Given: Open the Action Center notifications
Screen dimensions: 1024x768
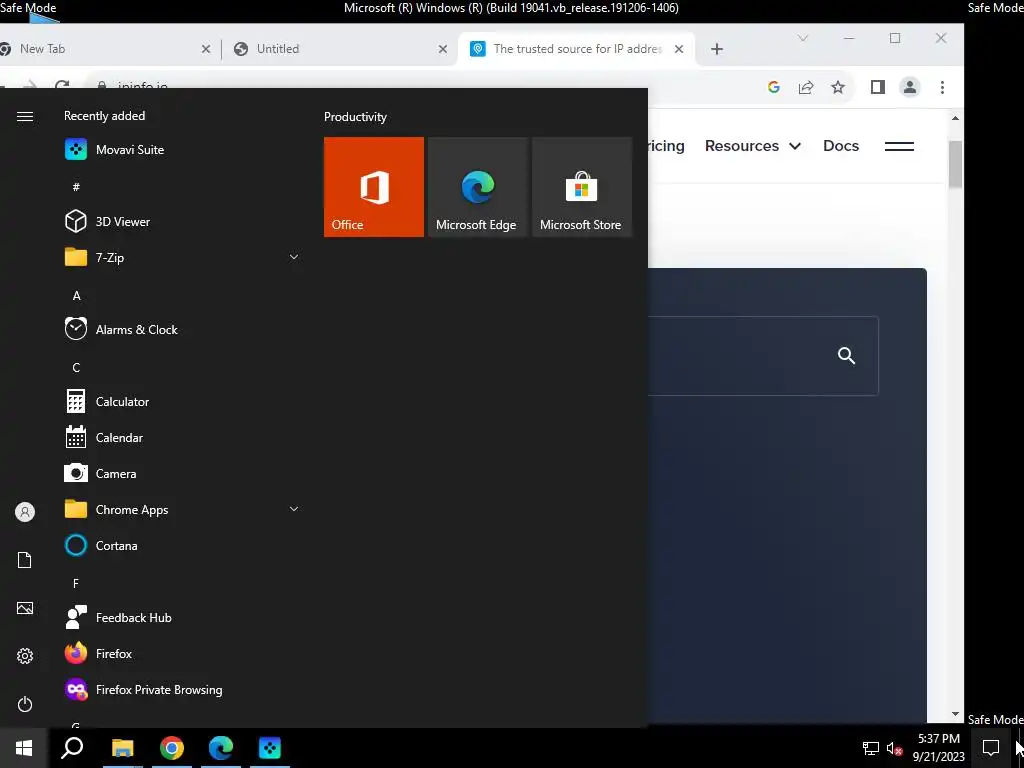Looking at the screenshot, I should pyautogui.click(x=991, y=748).
